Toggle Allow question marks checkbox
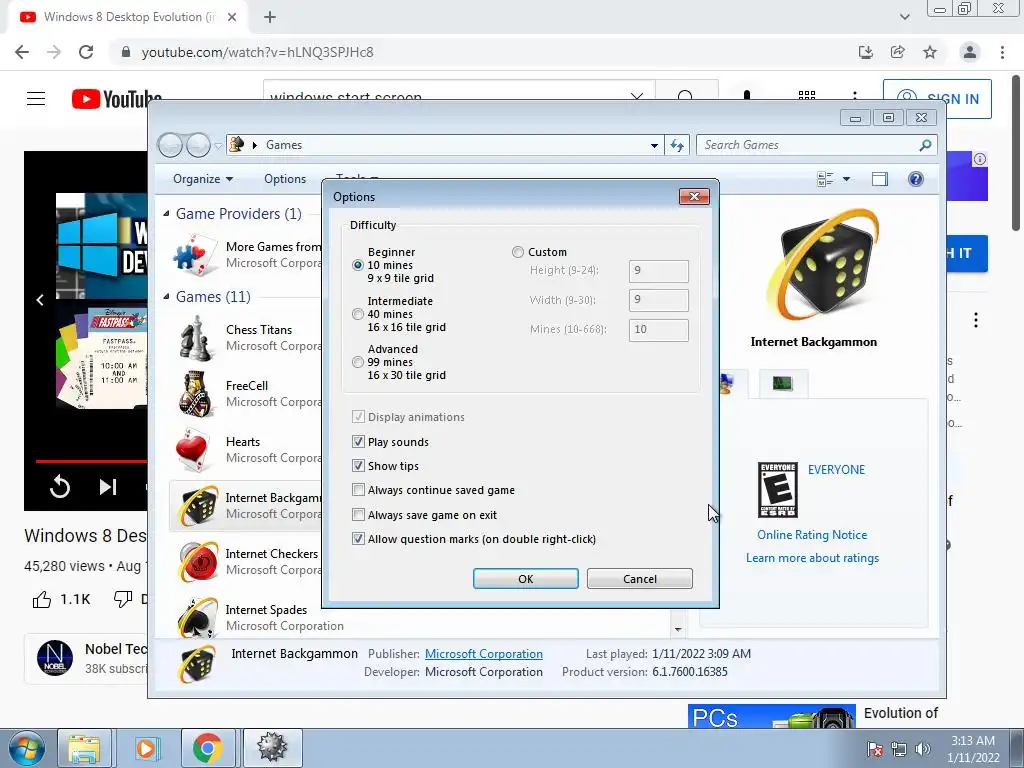The height and width of the screenshot is (768, 1024). (358, 539)
